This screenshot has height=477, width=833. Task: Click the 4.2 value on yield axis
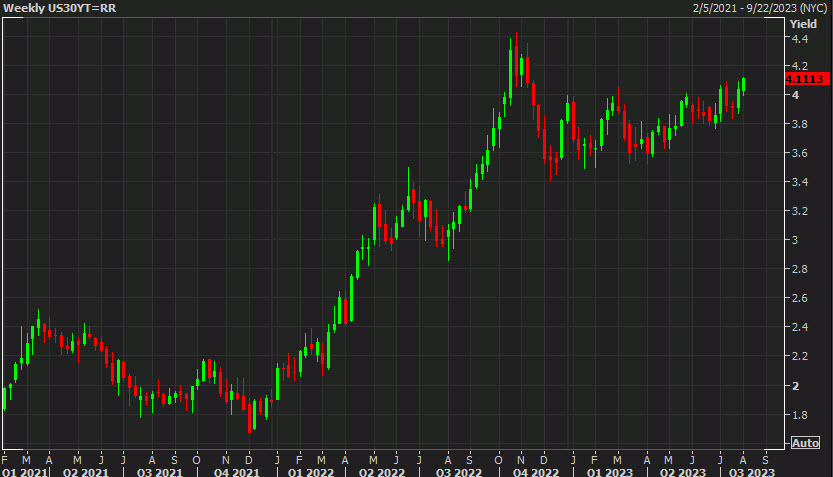(x=800, y=66)
